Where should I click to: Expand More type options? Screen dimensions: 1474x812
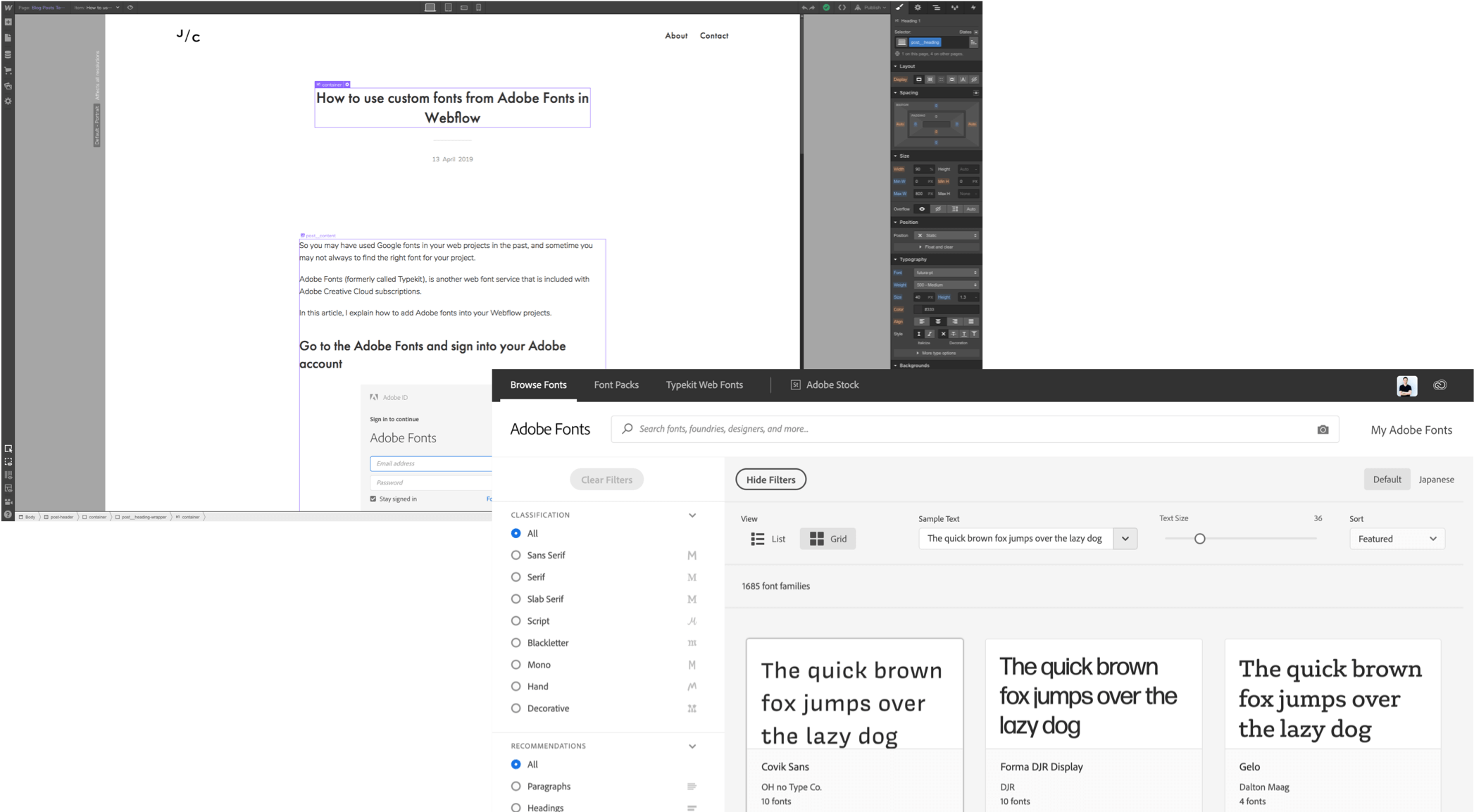coord(936,353)
